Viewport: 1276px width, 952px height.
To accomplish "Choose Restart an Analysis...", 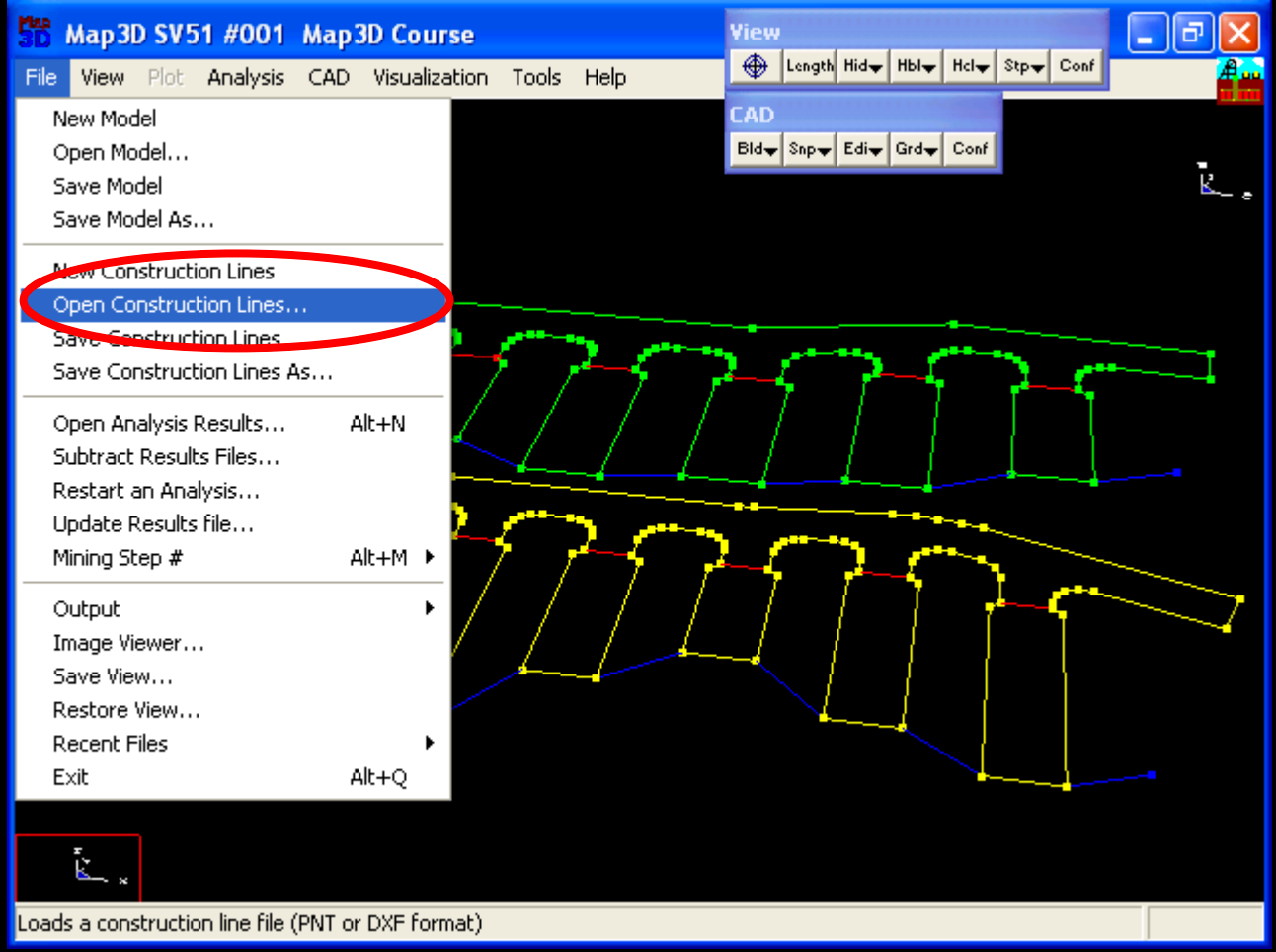I will (232, 490).
